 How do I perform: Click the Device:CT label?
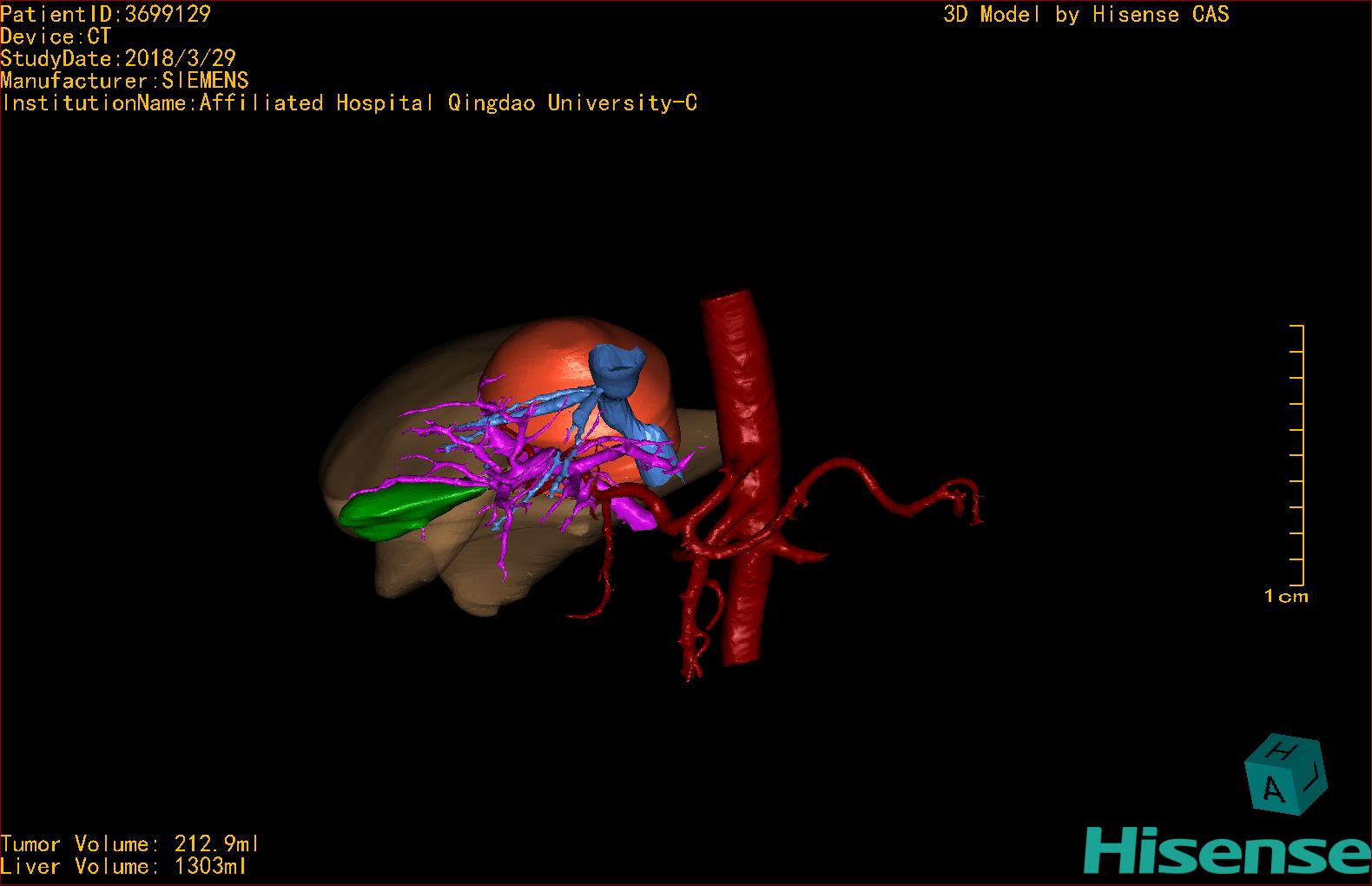[x=56, y=36]
